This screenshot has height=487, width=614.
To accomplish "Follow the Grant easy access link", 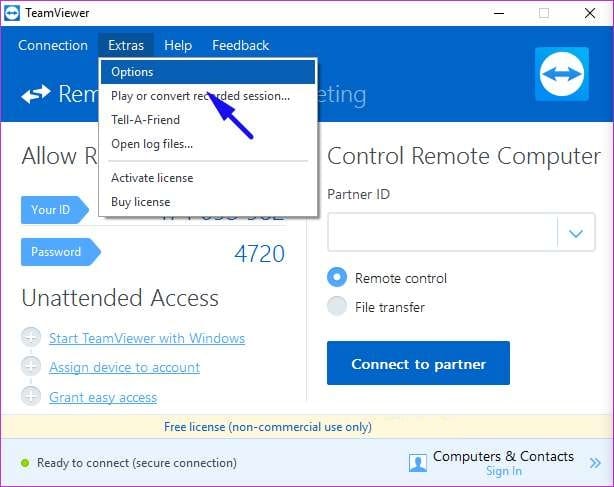I will (103, 397).
